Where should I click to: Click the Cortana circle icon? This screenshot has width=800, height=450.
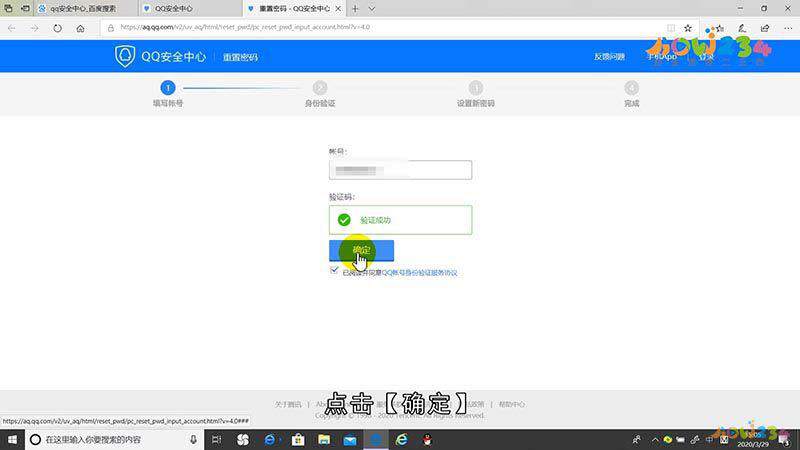[x=35, y=439]
